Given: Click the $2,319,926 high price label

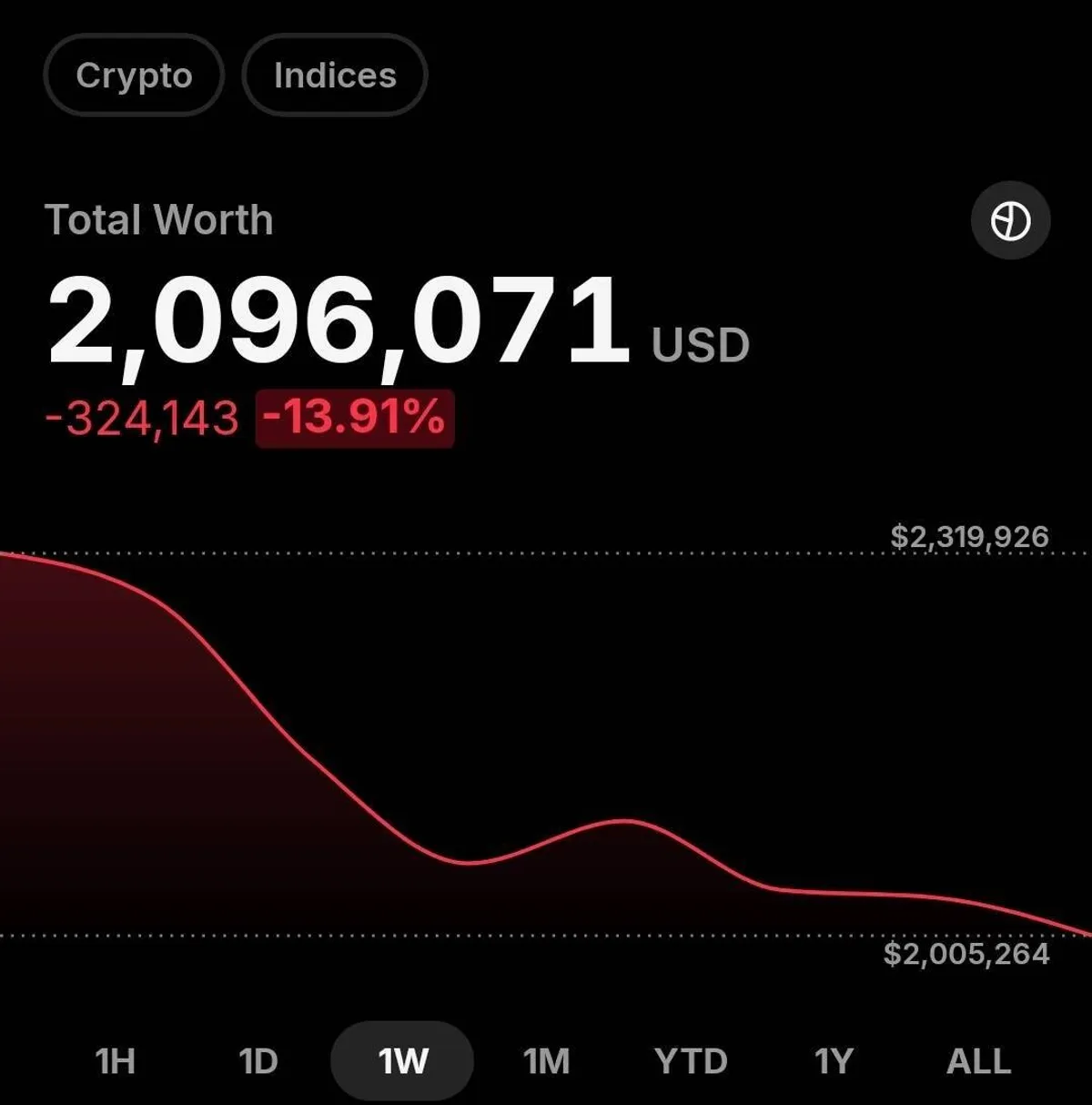Looking at the screenshot, I should pos(969,536).
